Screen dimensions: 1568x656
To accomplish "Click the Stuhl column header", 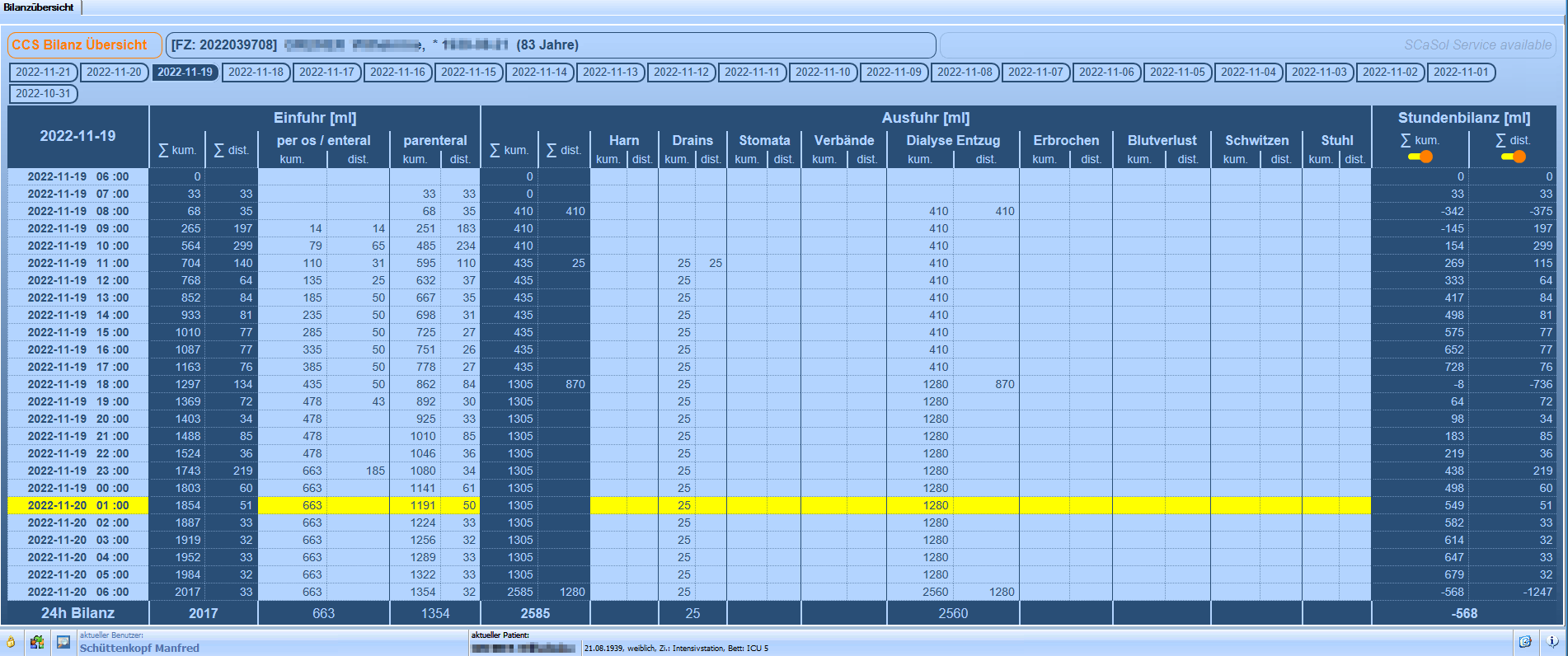I will [1337, 141].
